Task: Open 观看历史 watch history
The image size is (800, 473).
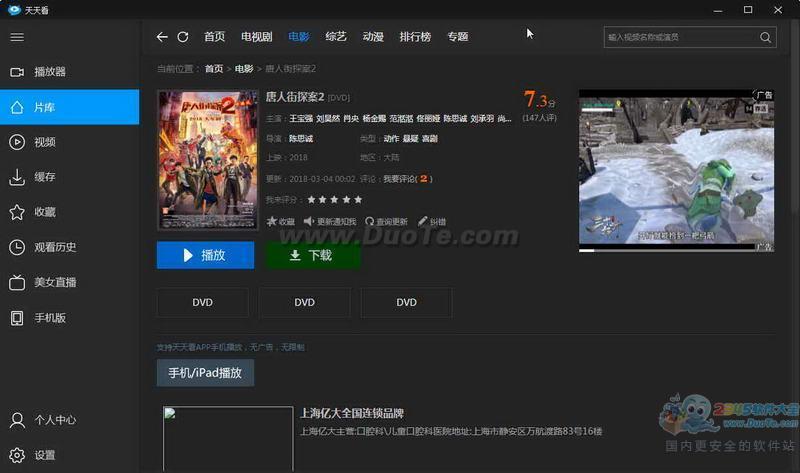Action: pyautogui.click(x=69, y=247)
